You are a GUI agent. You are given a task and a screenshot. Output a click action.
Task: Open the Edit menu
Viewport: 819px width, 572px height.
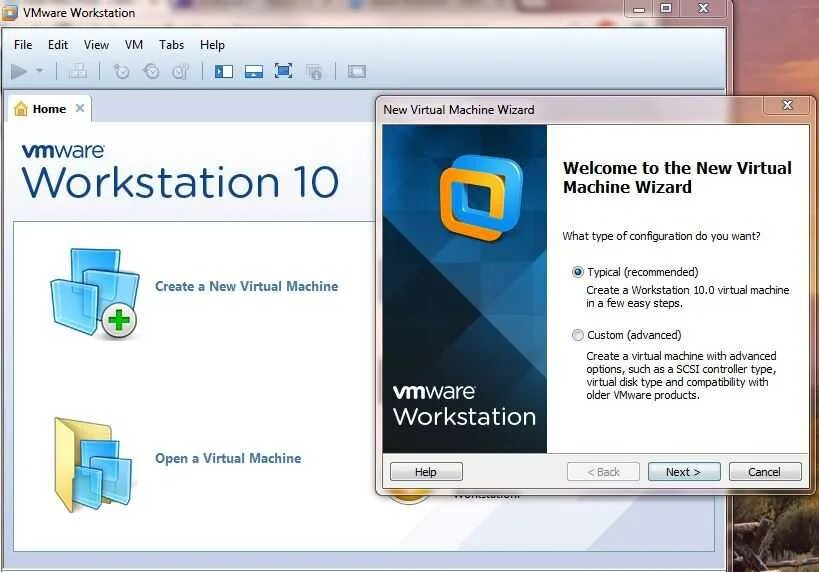[x=58, y=45]
